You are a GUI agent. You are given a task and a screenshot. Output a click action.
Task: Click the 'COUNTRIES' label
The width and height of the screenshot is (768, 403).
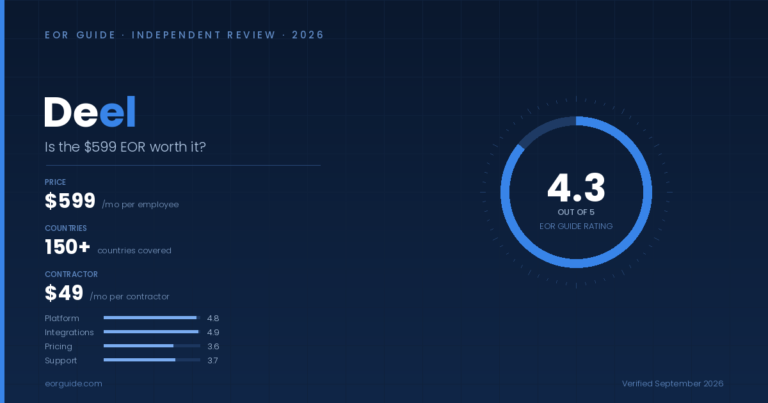(66, 228)
